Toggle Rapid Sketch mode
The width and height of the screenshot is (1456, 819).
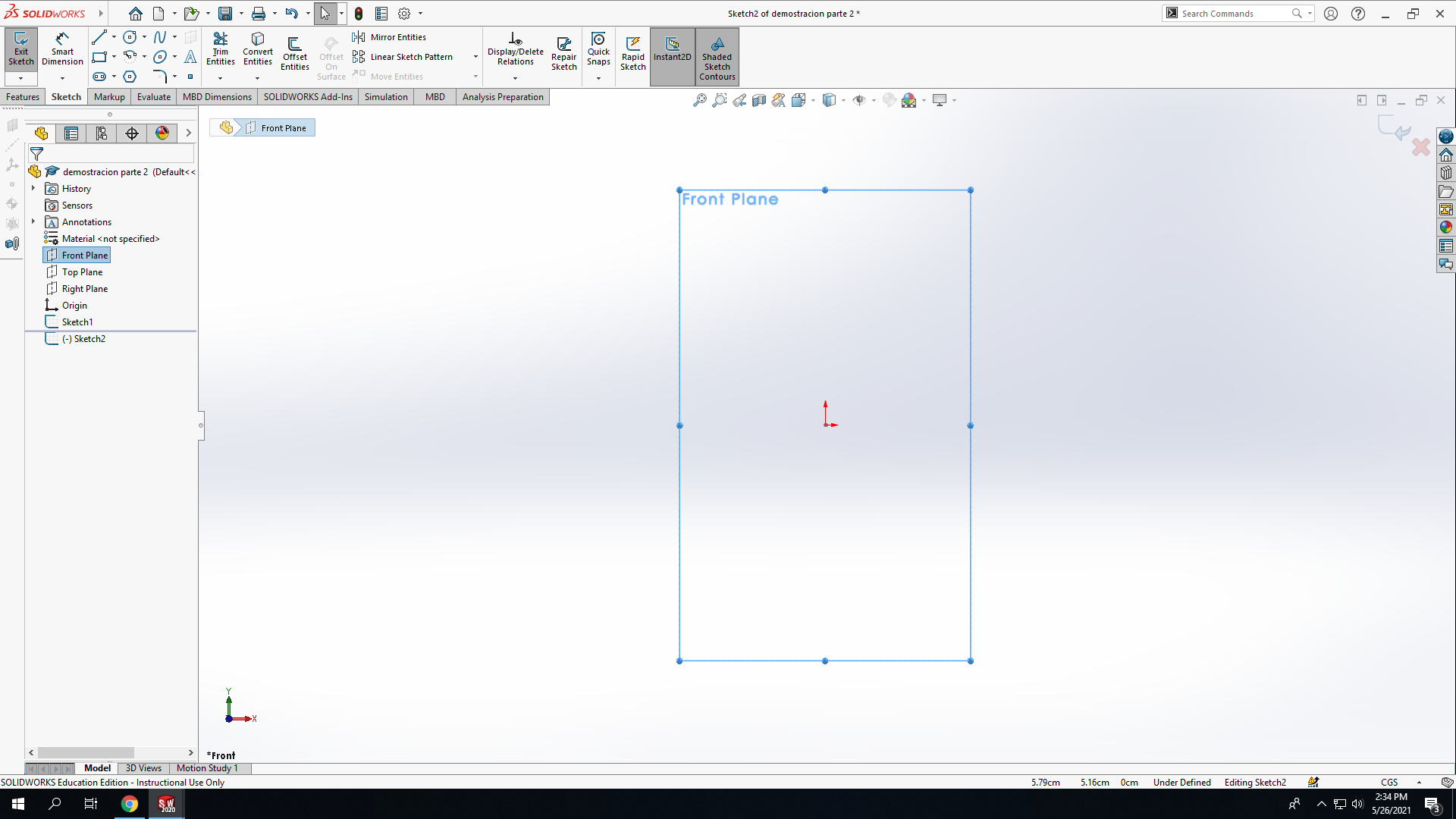(633, 54)
